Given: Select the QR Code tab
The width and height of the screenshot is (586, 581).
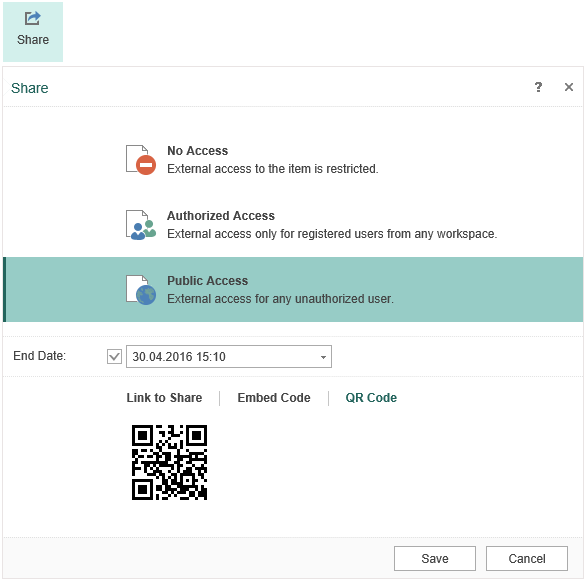Looking at the screenshot, I should click(371, 398).
